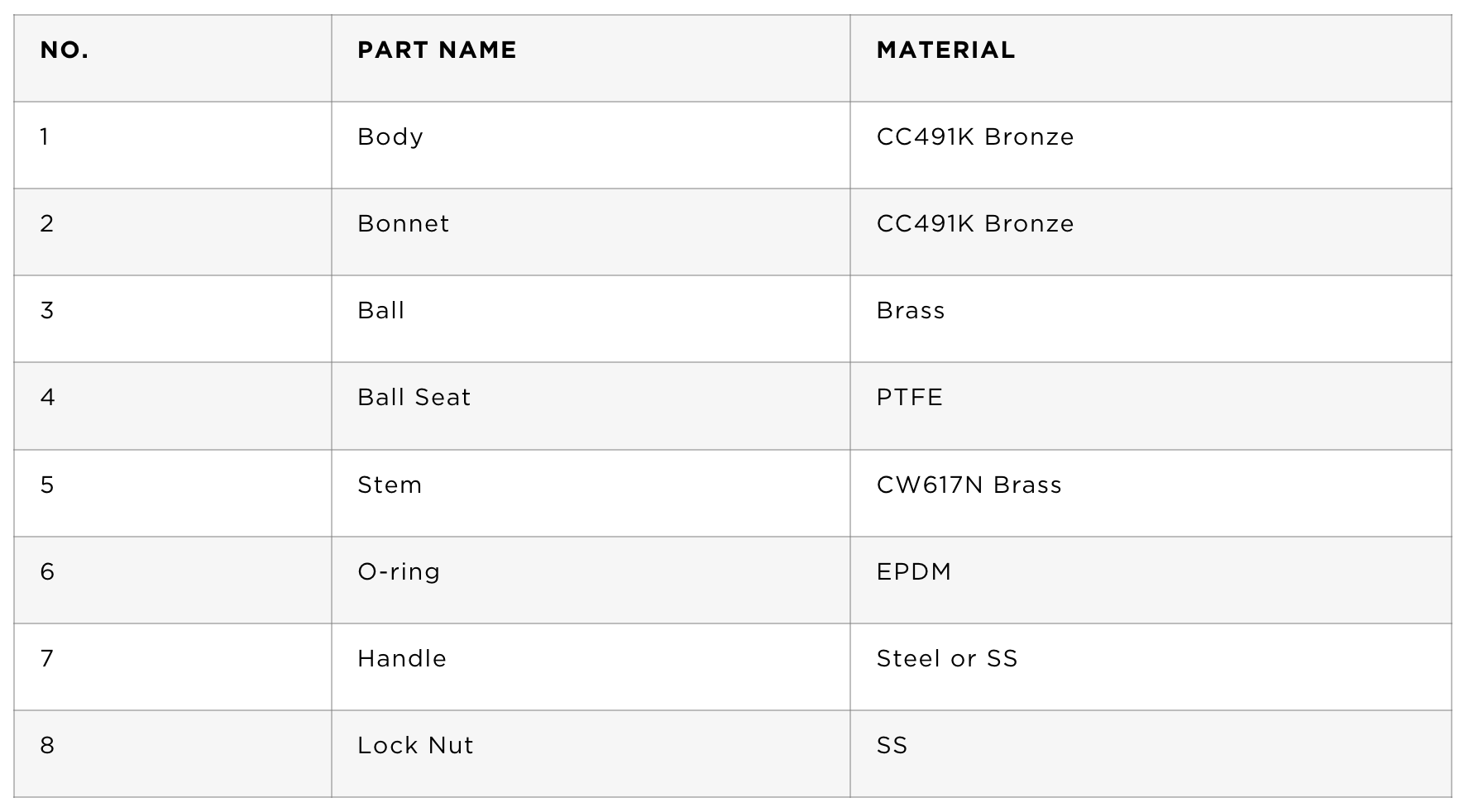Click the Stem part name cell
The image size is (1469, 812).
591,494
